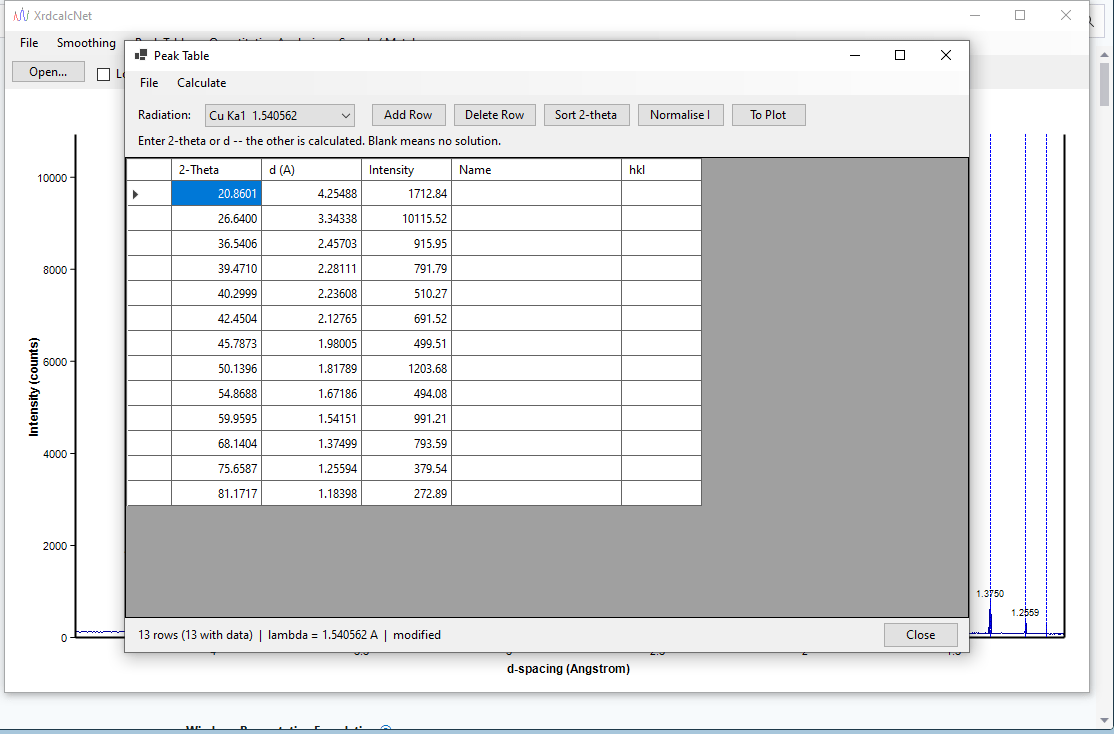Select 2-Theta cell 54.8688
The width and height of the screenshot is (1114, 734).
216,393
